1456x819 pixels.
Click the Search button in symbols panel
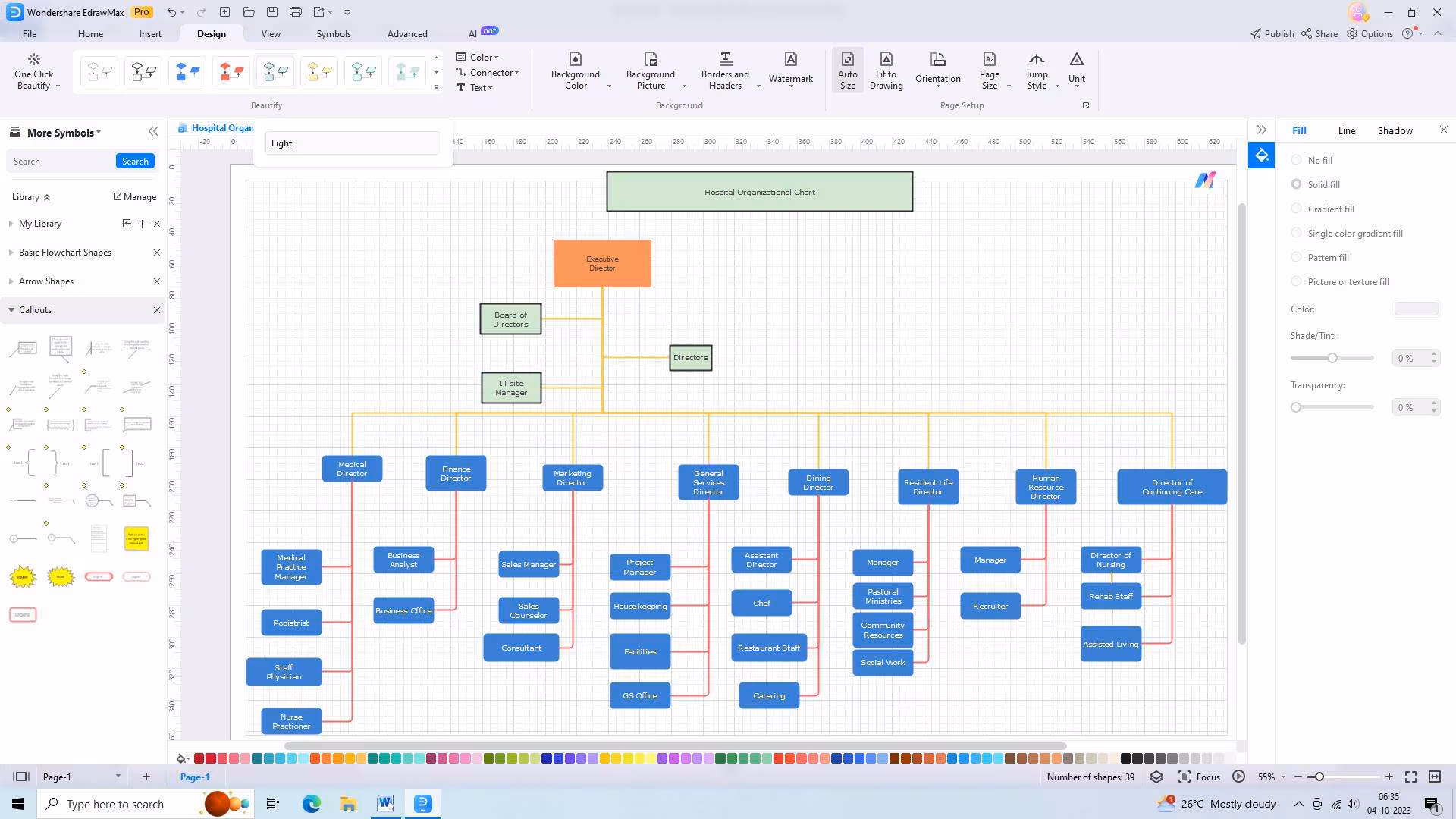click(135, 161)
